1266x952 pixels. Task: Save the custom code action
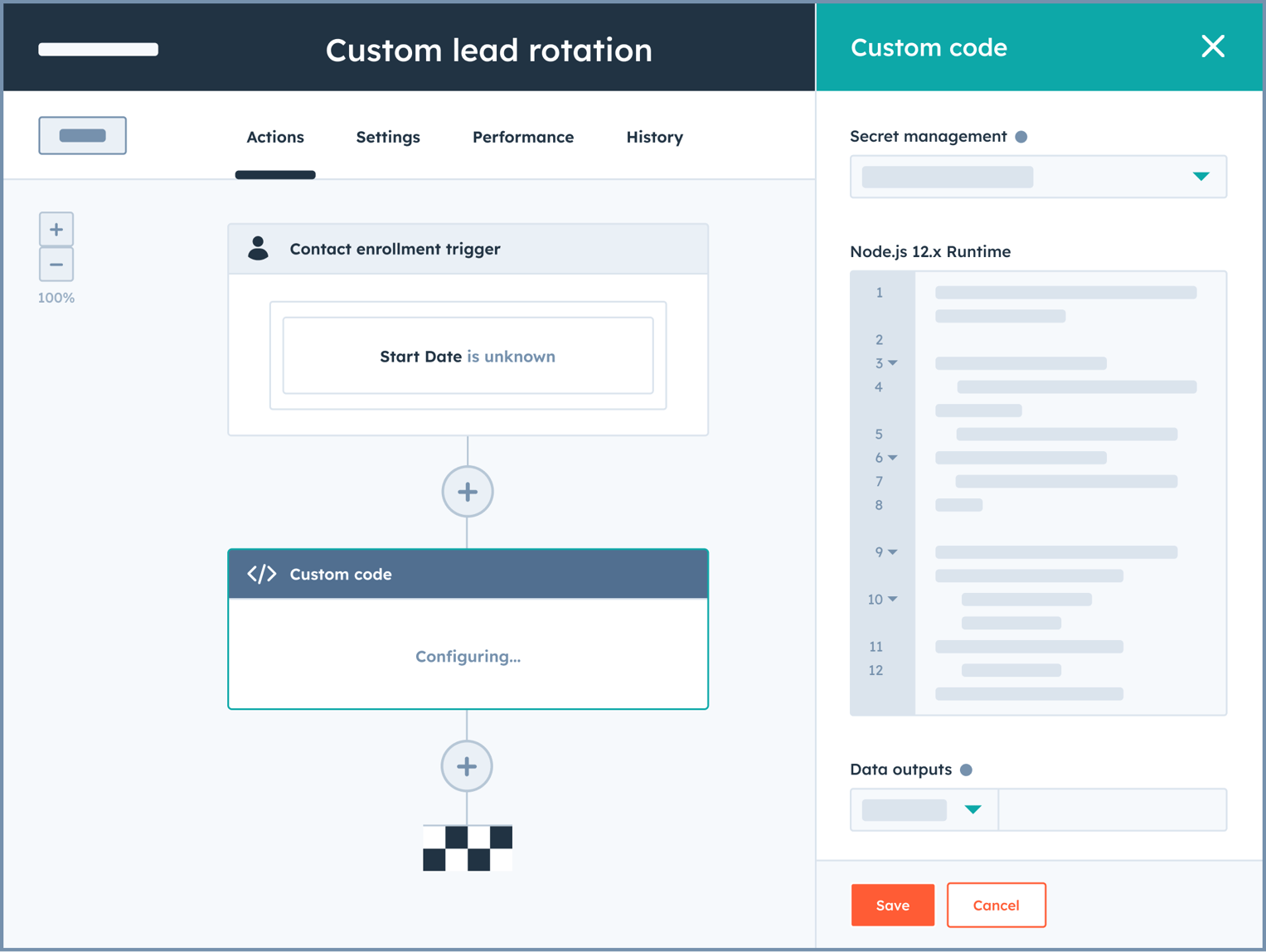(x=892, y=905)
